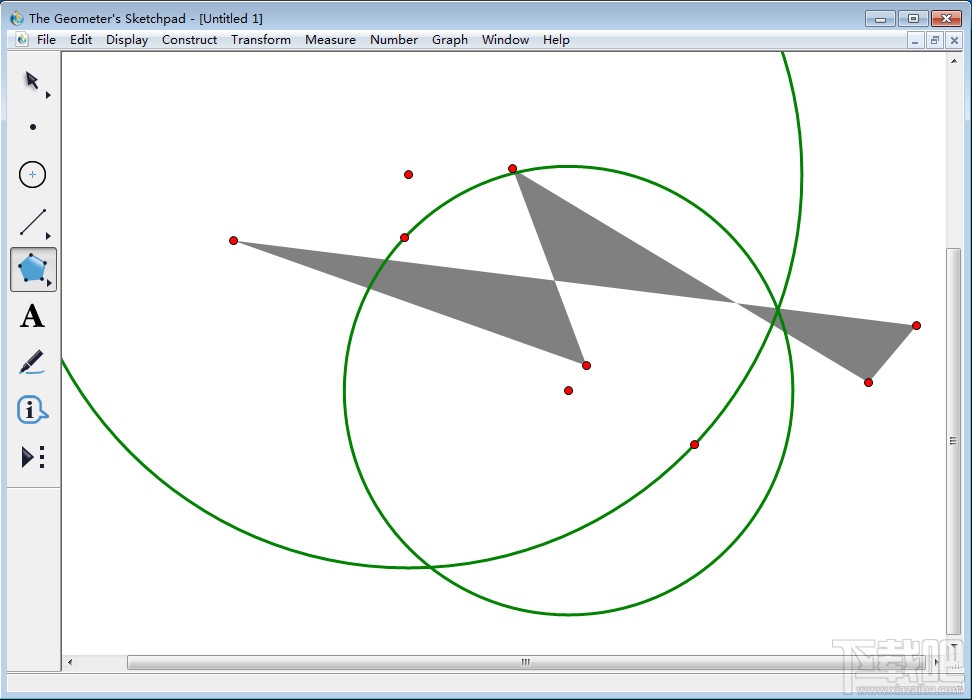Click the vertical scrollbar thumb
The width and height of the screenshot is (972, 700).
tap(953, 441)
